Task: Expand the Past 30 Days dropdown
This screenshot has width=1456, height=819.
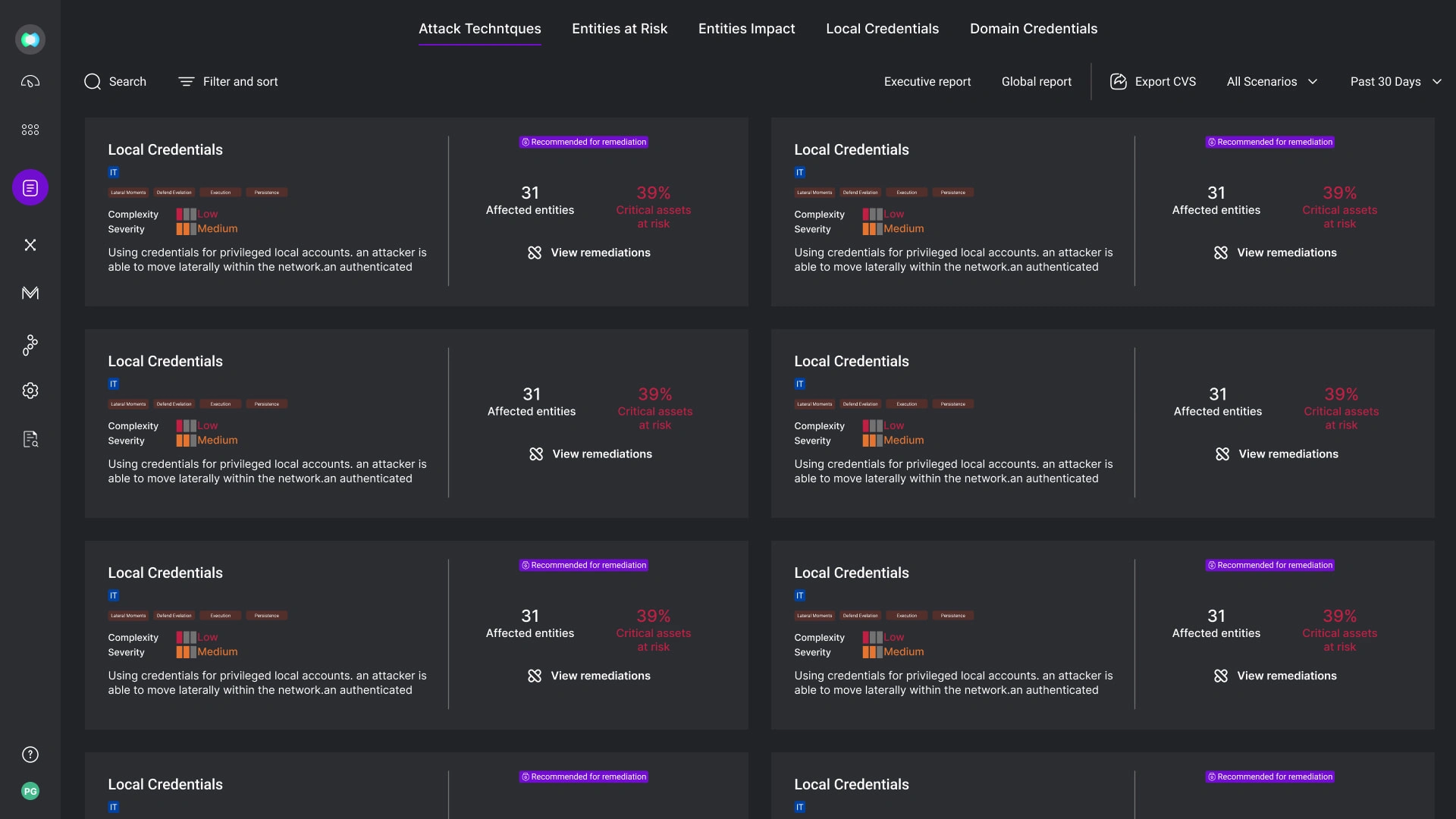Action: (1396, 81)
